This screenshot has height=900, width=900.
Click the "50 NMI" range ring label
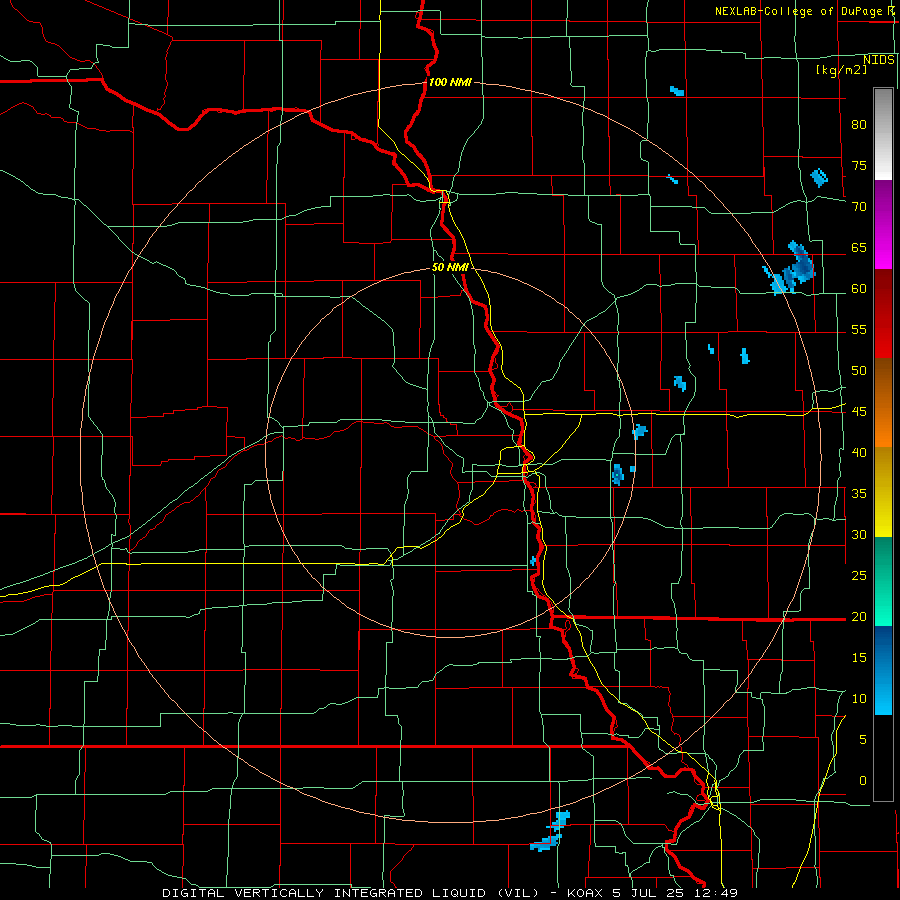tap(450, 267)
